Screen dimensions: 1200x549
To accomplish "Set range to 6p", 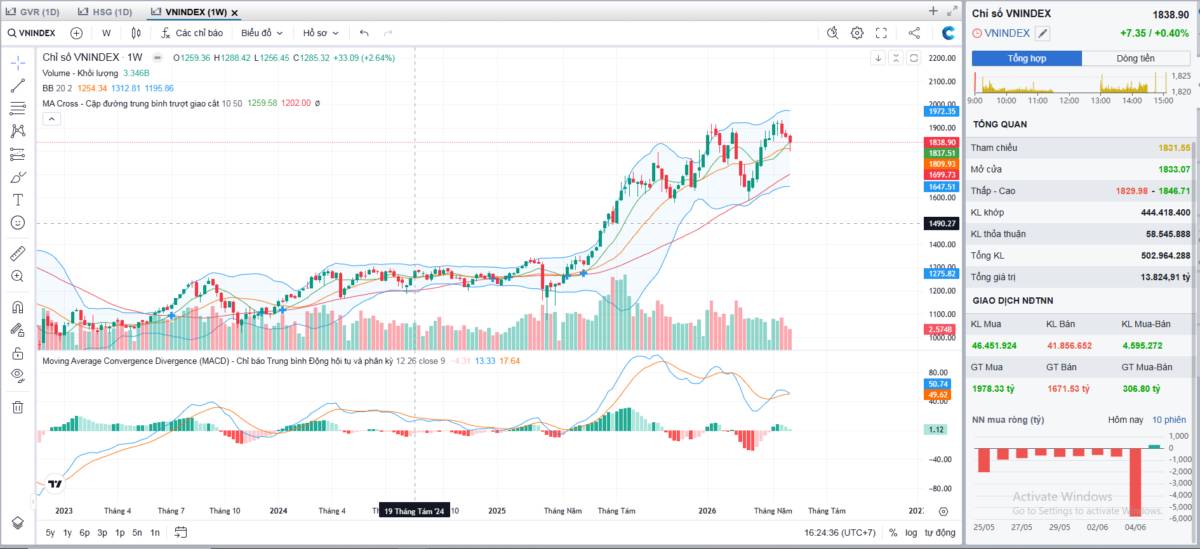I will tap(85, 533).
